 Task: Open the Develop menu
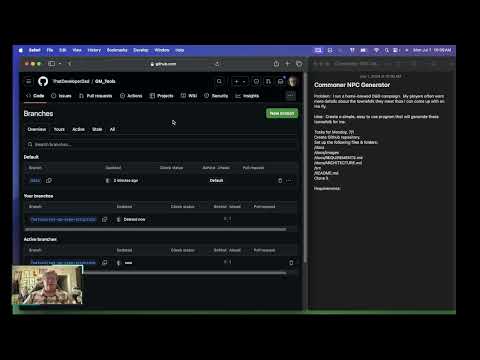coord(141,50)
